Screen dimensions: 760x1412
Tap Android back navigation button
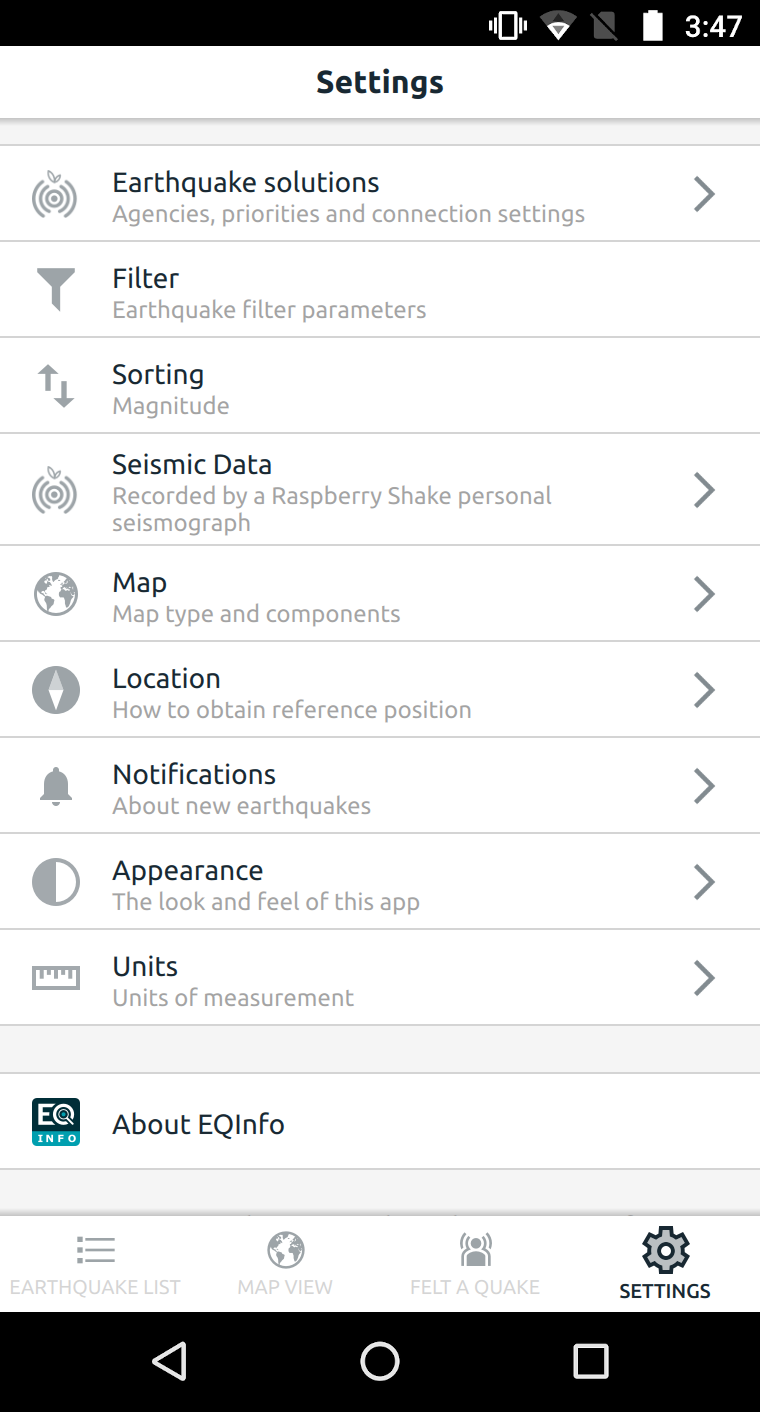coord(170,1361)
